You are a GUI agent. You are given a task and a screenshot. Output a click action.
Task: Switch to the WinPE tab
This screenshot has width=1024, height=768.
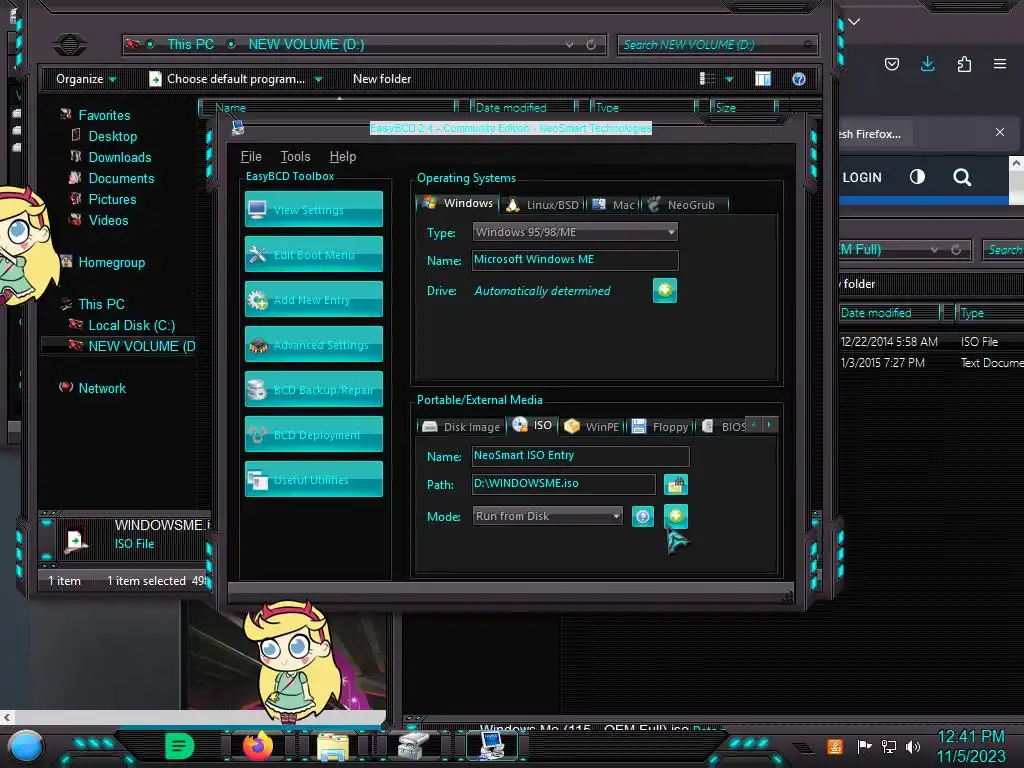[x=592, y=426]
